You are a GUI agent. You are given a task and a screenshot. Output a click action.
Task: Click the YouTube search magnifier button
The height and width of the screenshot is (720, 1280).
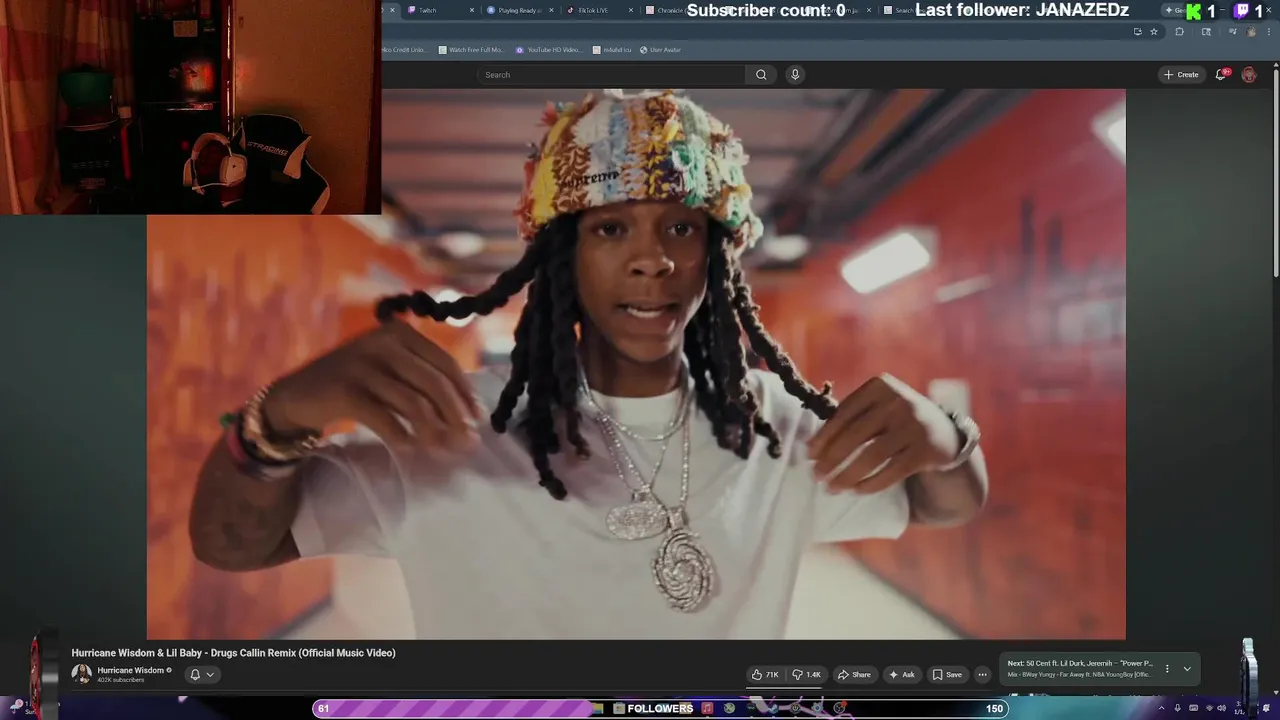pos(761,74)
